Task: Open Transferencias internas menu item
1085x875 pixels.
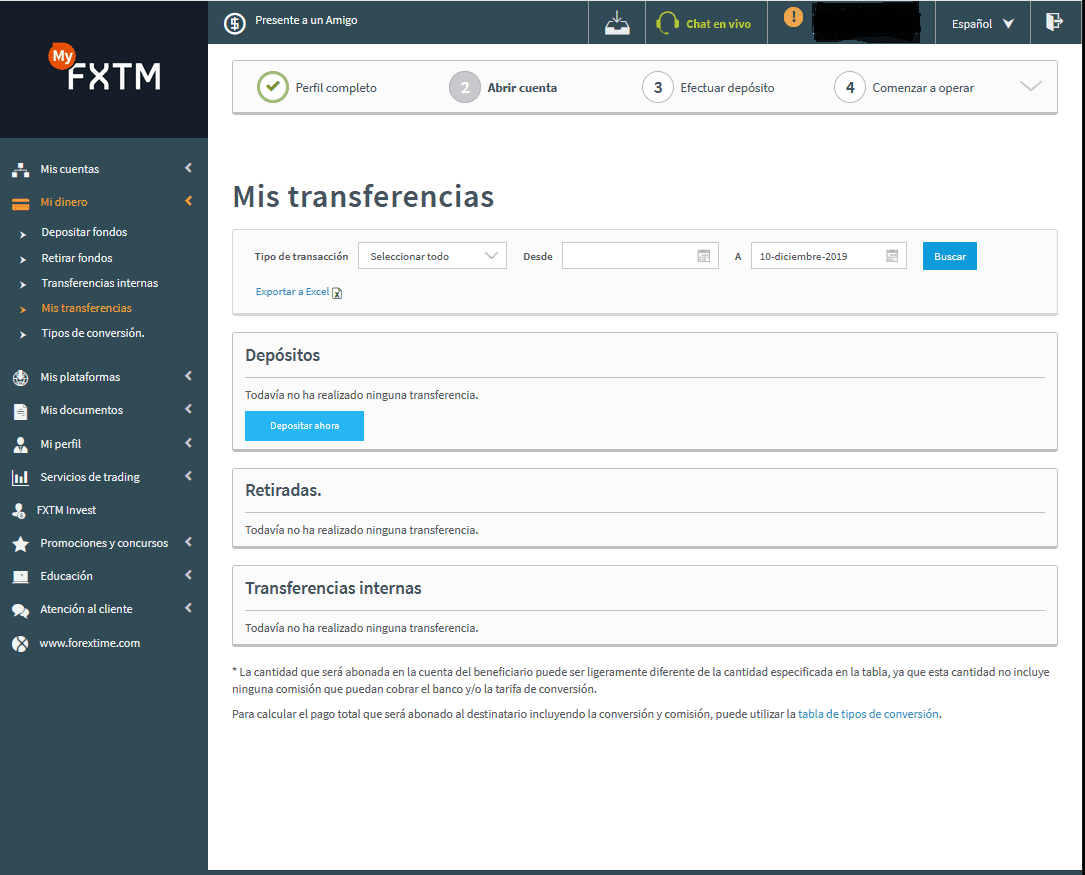Action: tap(99, 283)
